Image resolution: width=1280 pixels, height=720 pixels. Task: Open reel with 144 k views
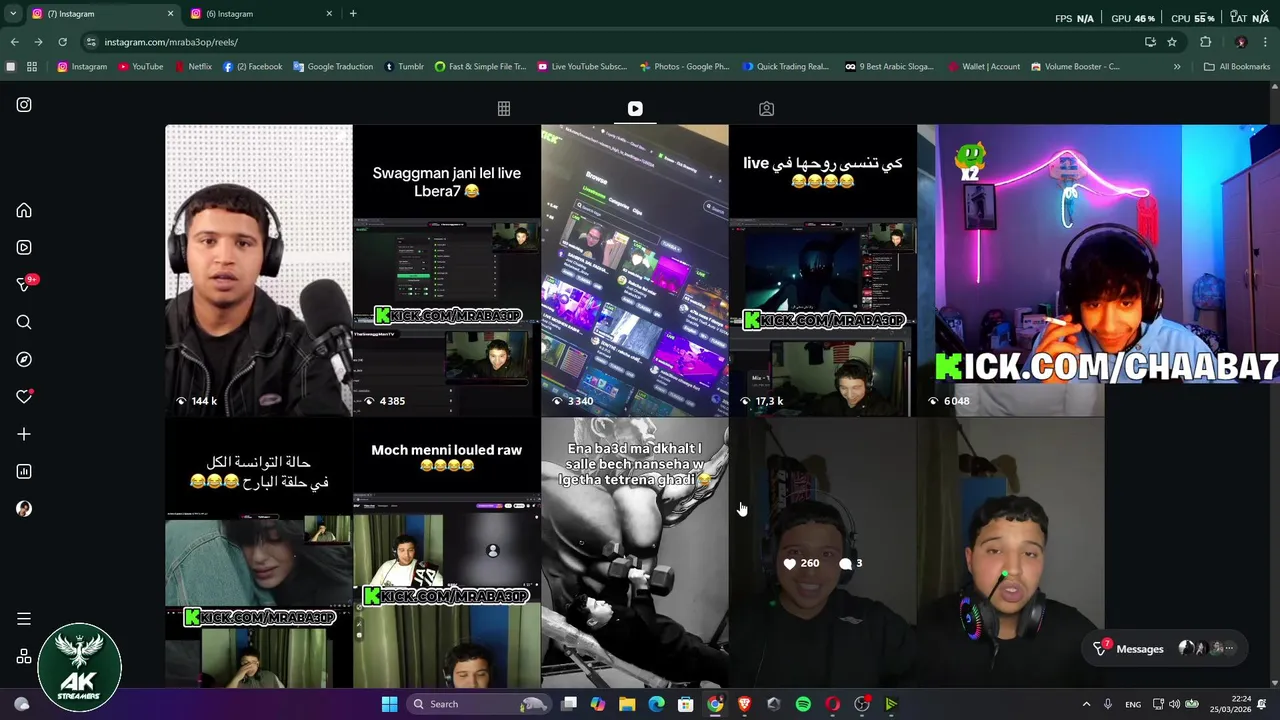point(259,270)
